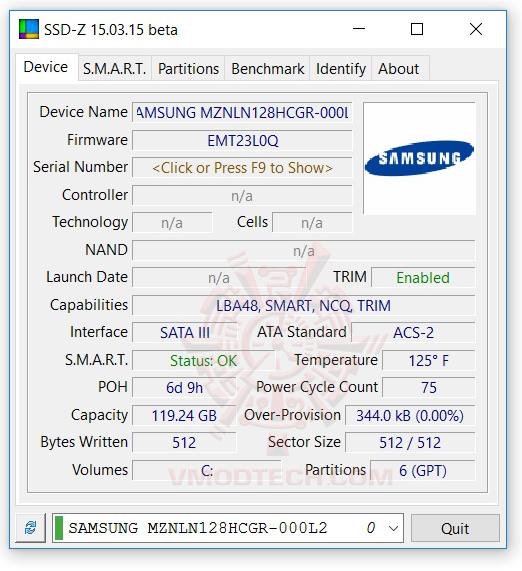Reveal serial number via Click or Press F9 field
This screenshot has width=522, height=571.
pyautogui.click(x=242, y=168)
